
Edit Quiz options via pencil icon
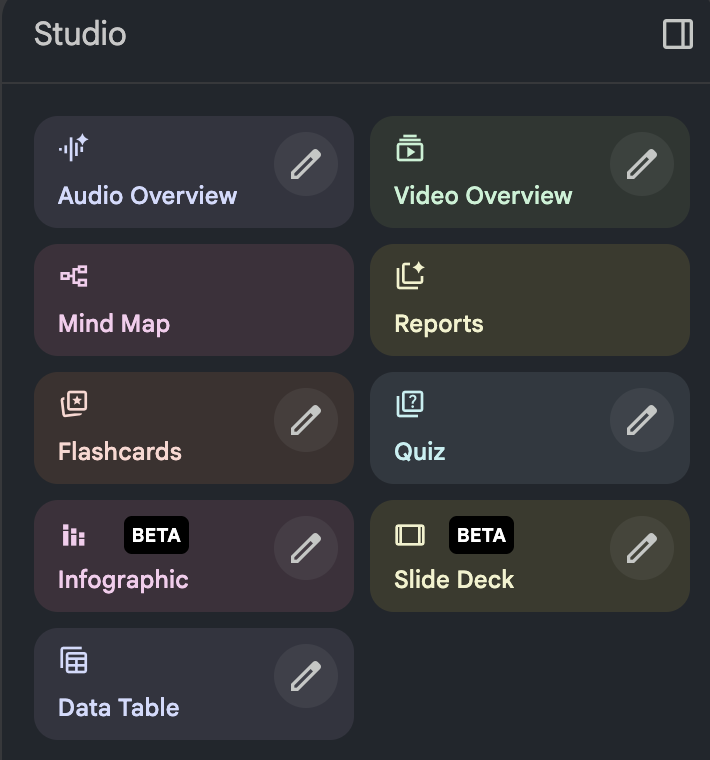(642, 420)
